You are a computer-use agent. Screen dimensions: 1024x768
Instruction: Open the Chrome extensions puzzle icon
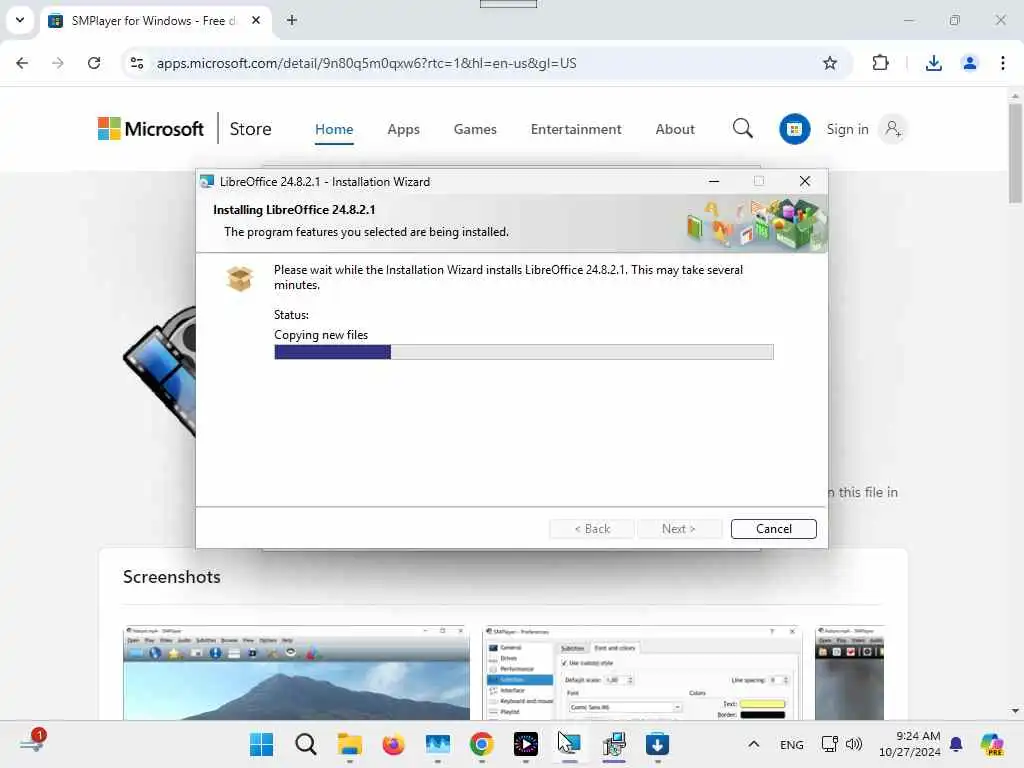tap(880, 63)
